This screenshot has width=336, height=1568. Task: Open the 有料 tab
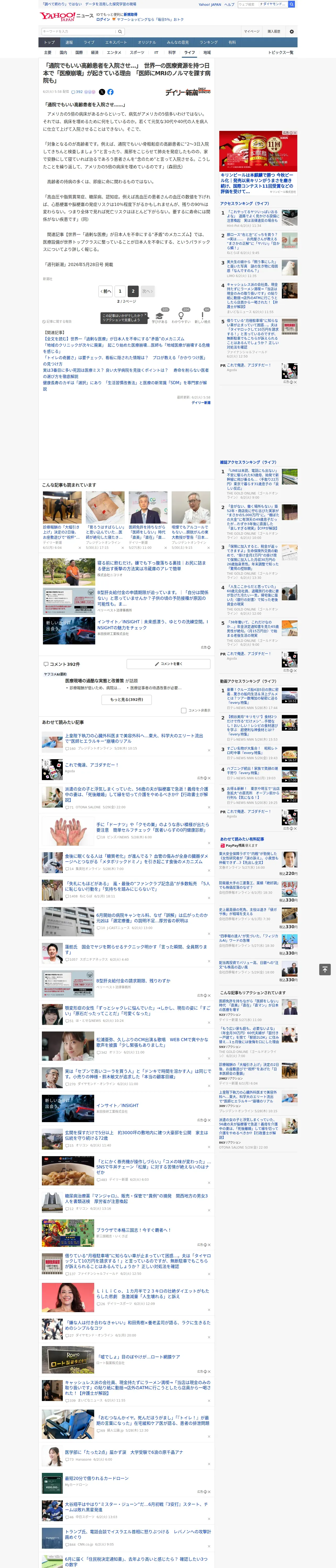coord(232,43)
